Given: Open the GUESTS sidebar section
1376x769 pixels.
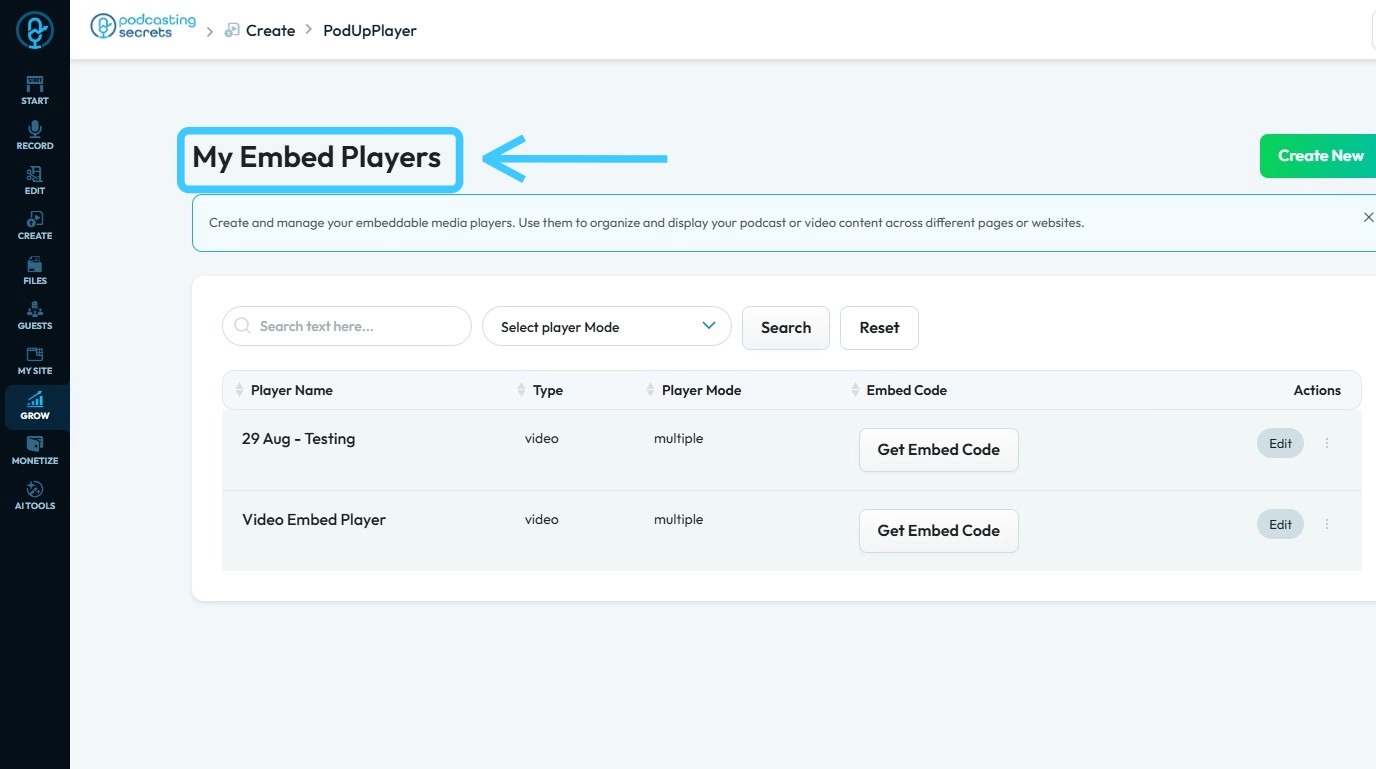Looking at the screenshot, I should [x=35, y=315].
